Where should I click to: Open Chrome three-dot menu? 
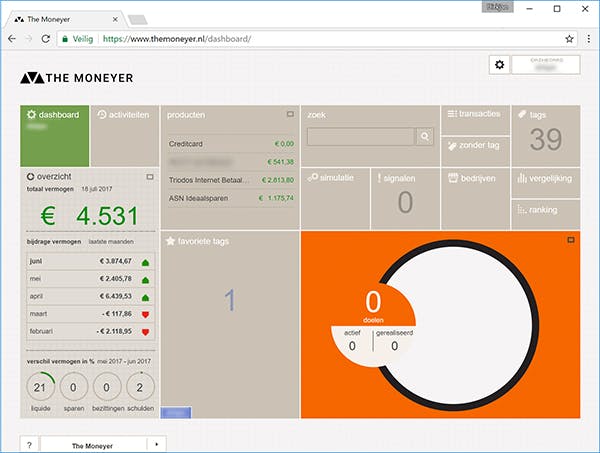[589, 39]
